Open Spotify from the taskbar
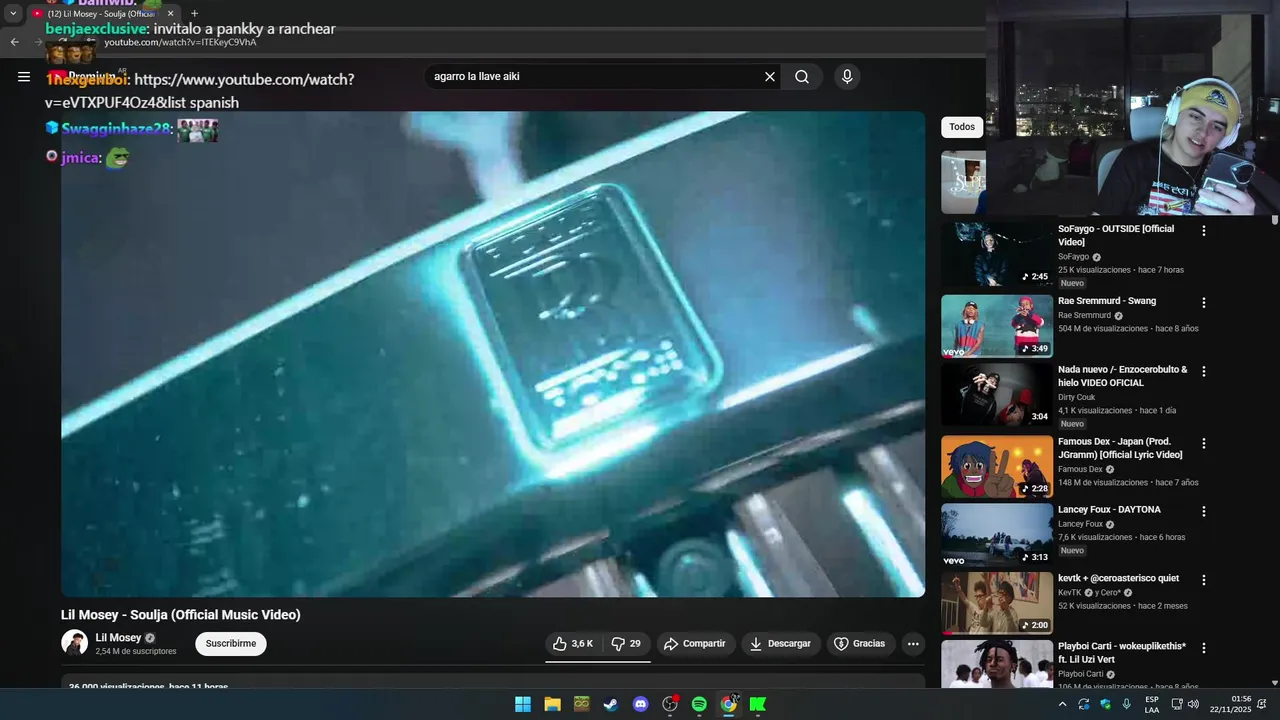 pyautogui.click(x=699, y=704)
